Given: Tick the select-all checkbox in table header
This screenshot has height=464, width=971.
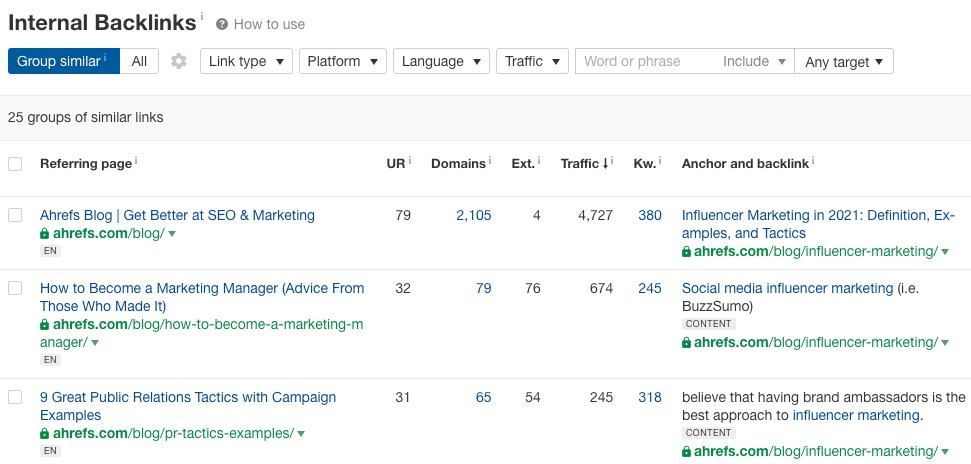Looking at the screenshot, I should pyautogui.click(x=15, y=164).
